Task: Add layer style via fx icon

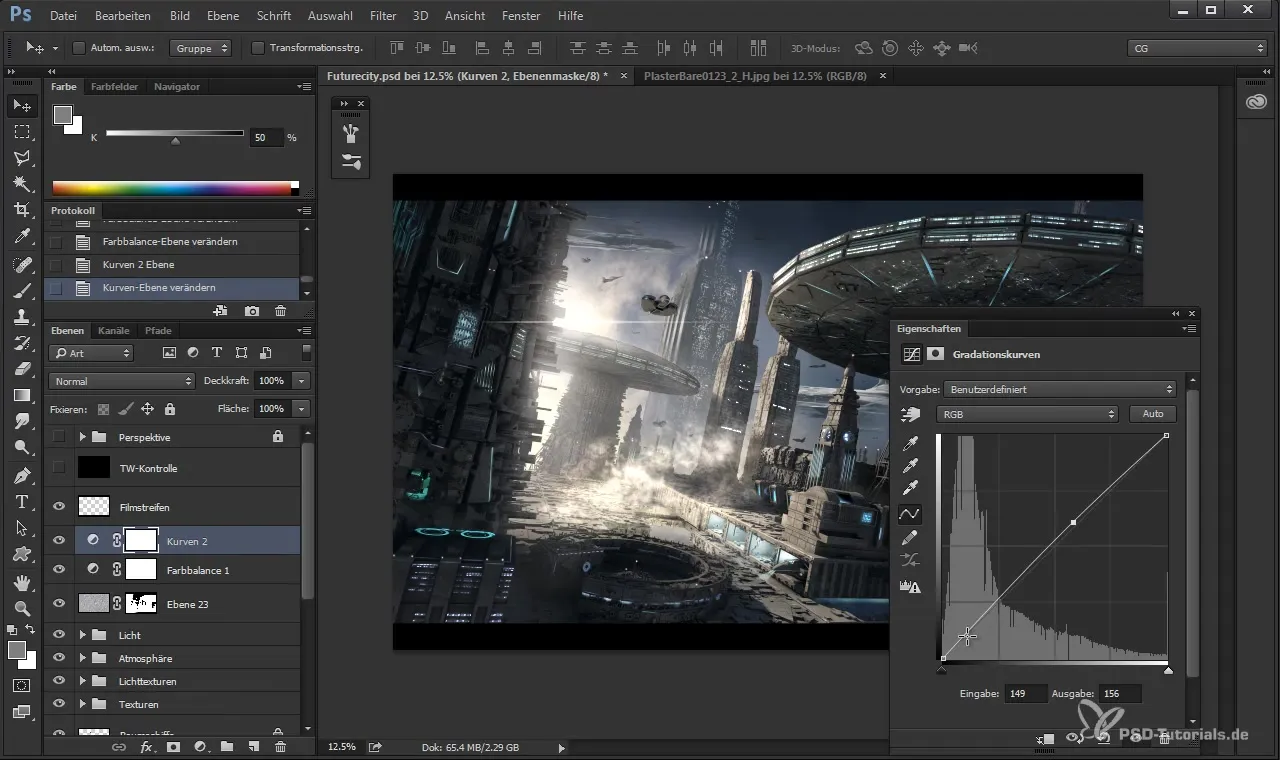Action: 146,747
